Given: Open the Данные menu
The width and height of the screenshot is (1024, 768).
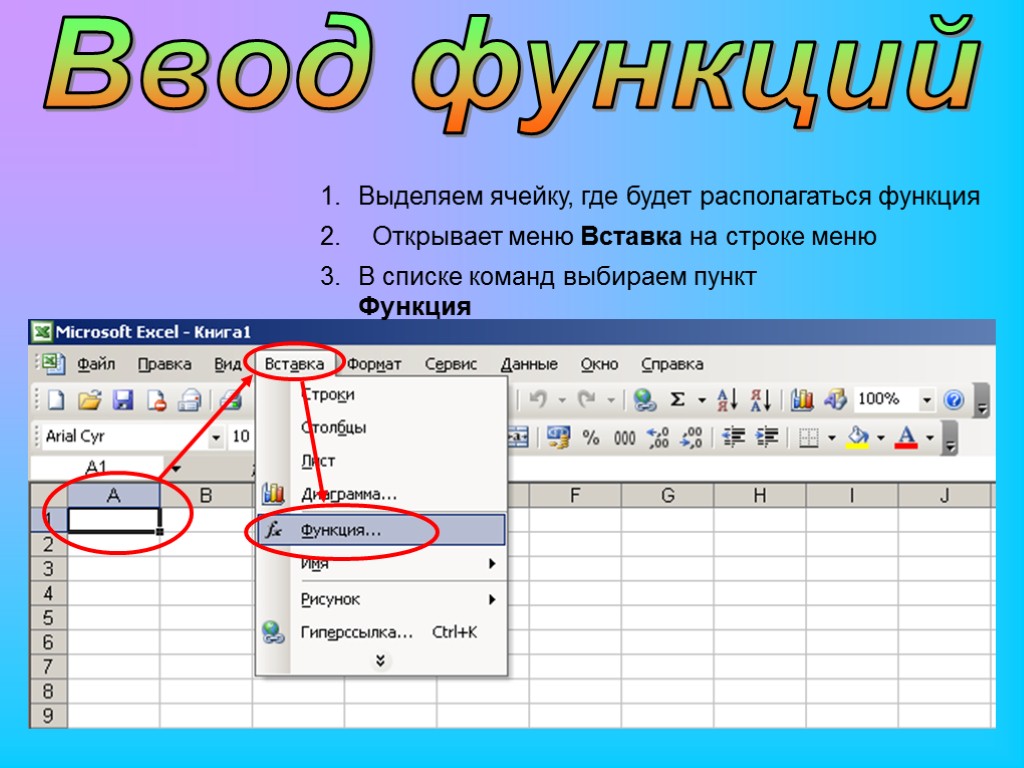Looking at the screenshot, I should (529, 364).
